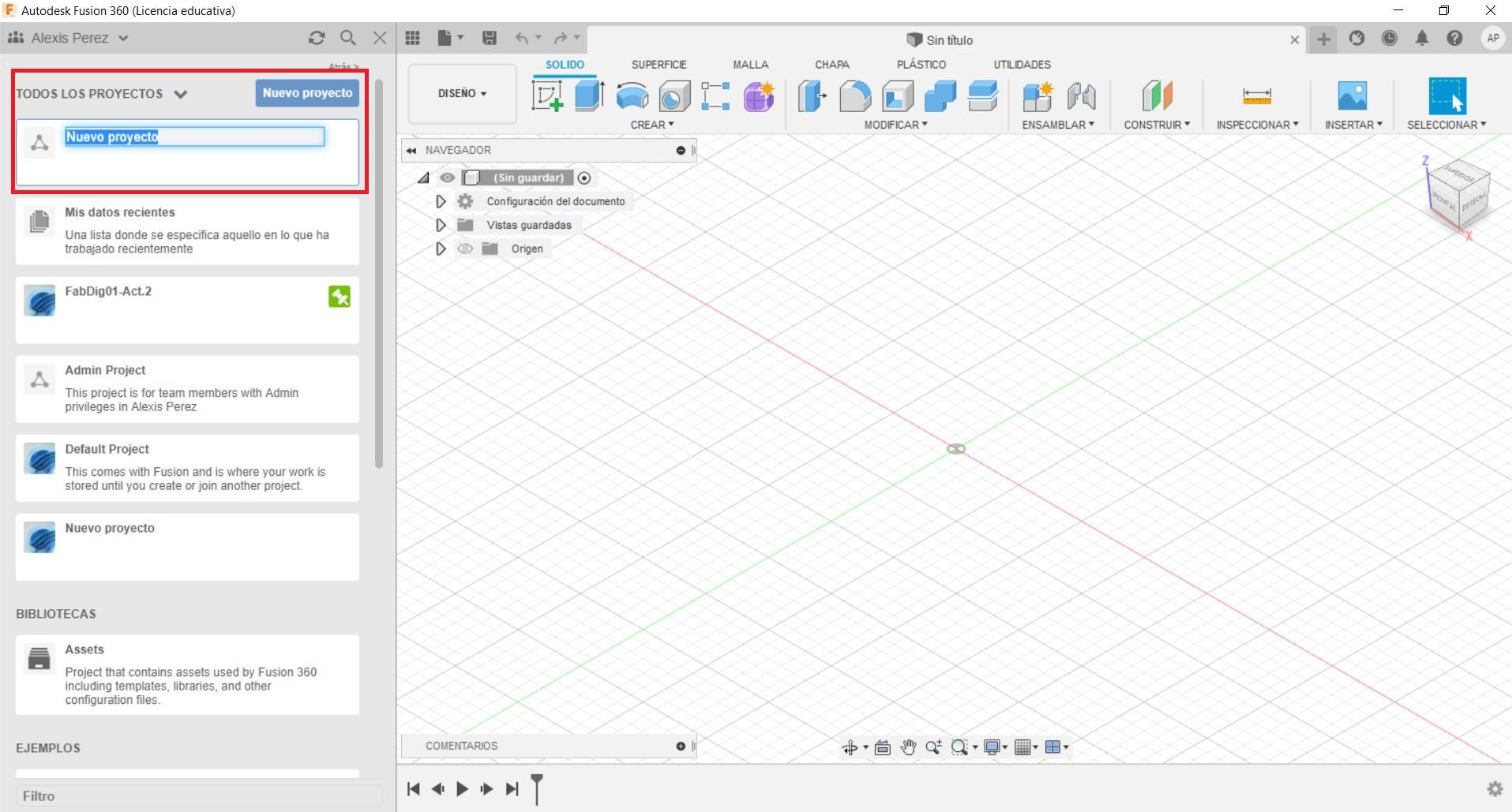This screenshot has height=812, width=1512.
Task: Close the Sin título document tab
Action: point(1294,39)
